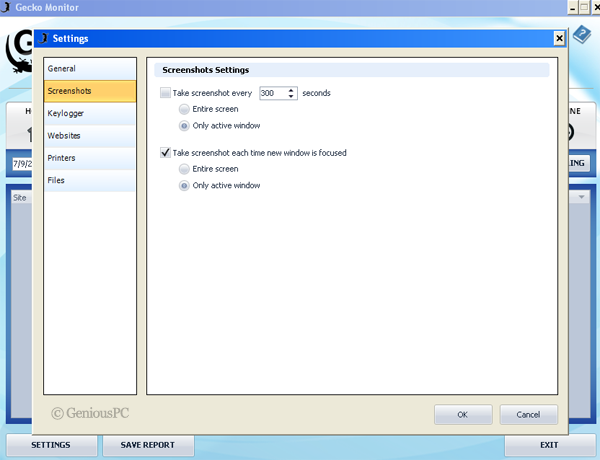Open the General settings category
This screenshot has width=600, height=460.
[x=90, y=69]
